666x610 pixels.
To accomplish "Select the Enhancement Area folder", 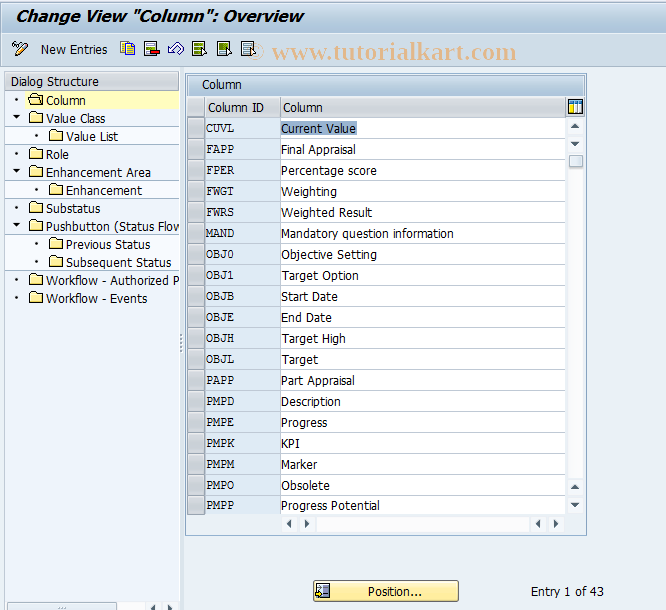I will 90,172.
